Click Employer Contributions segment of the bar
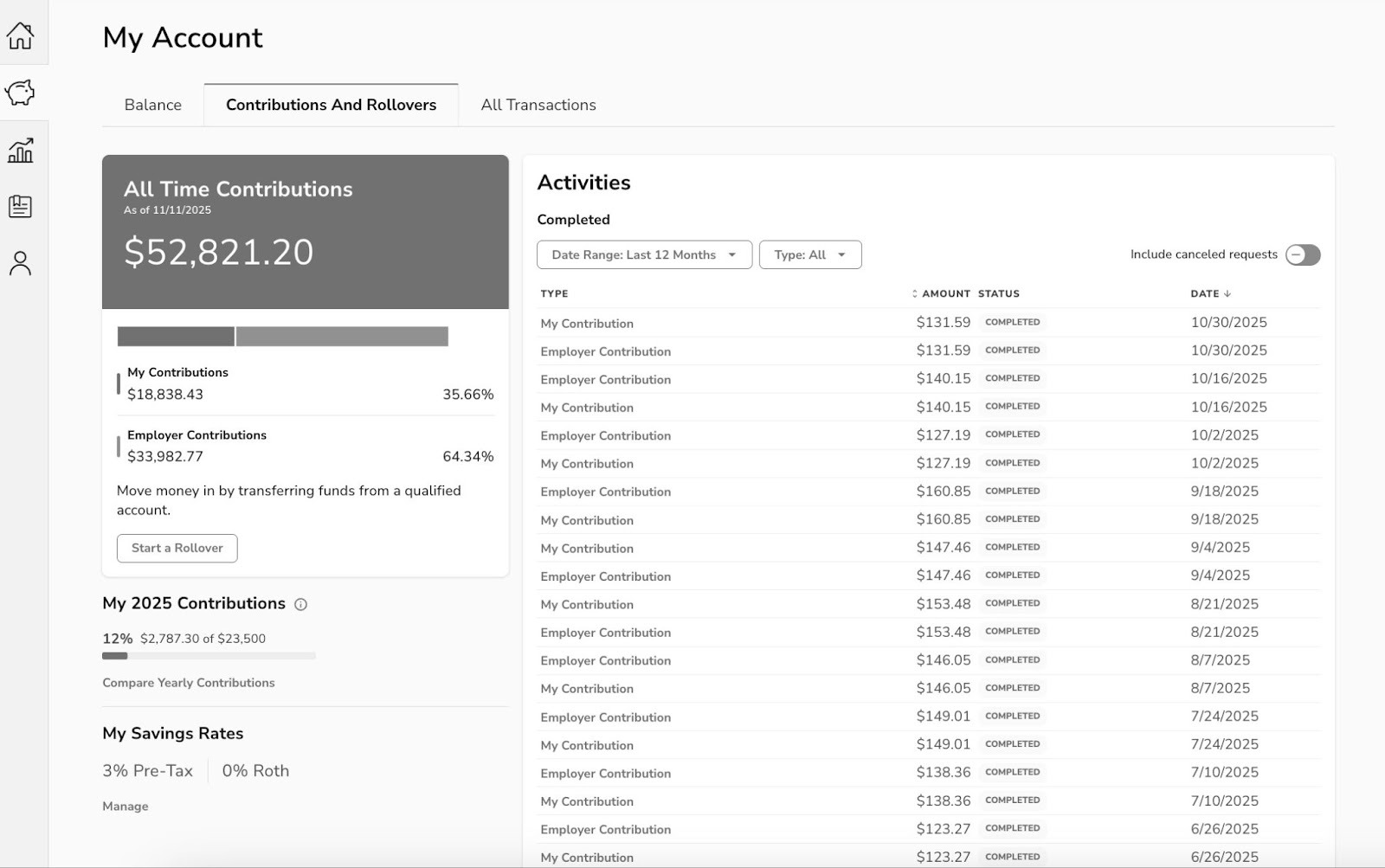 [x=342, y=337]
